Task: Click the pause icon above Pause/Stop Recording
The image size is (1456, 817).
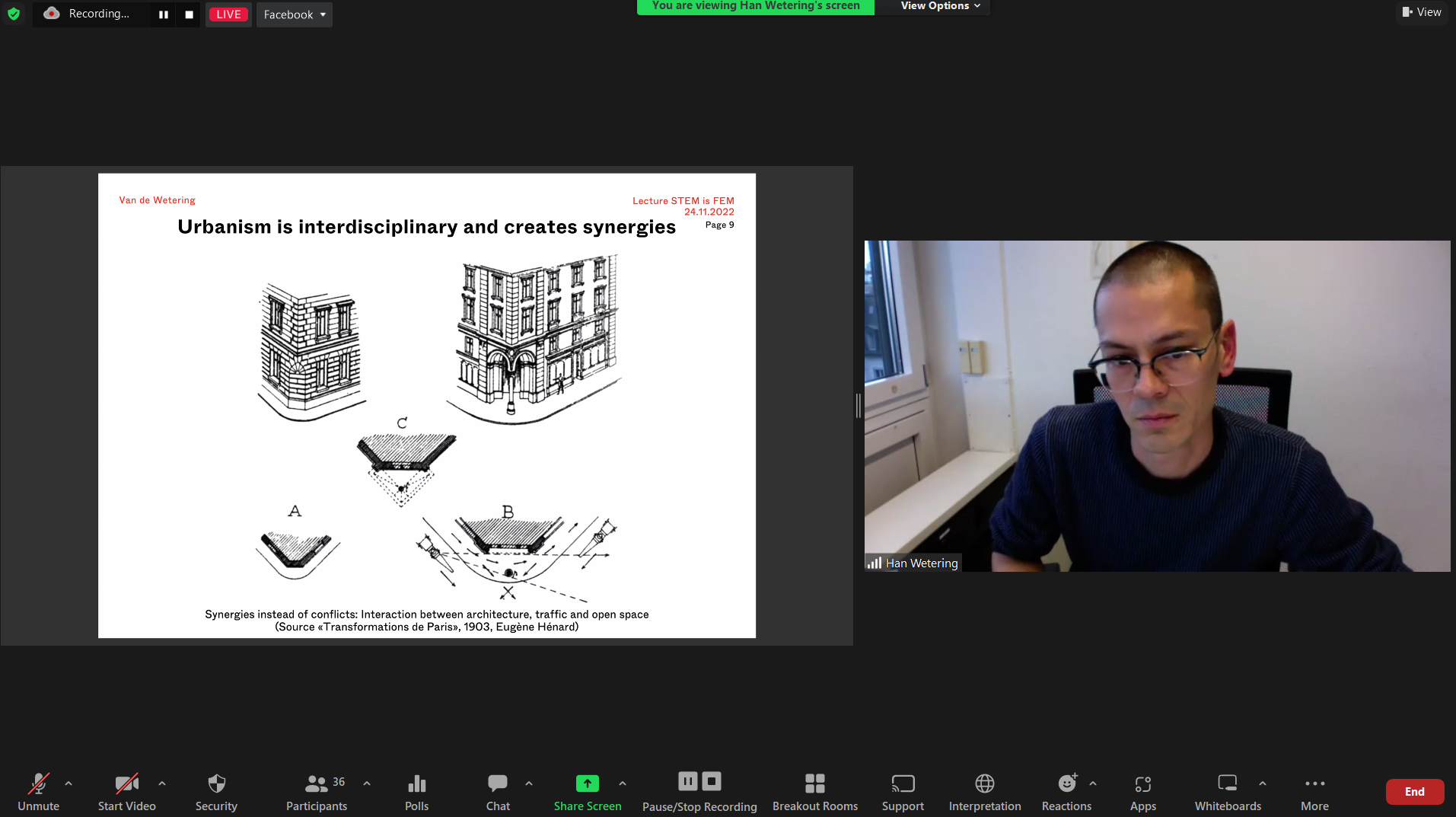Action: (x=688, y=781)
